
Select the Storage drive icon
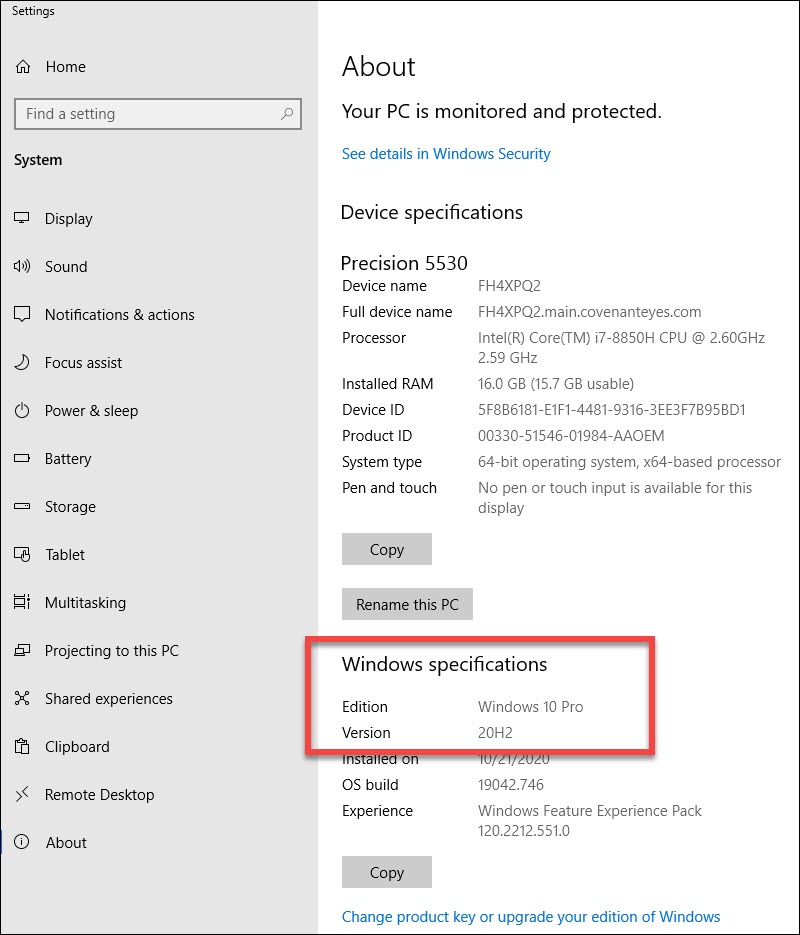click(22, 507)
